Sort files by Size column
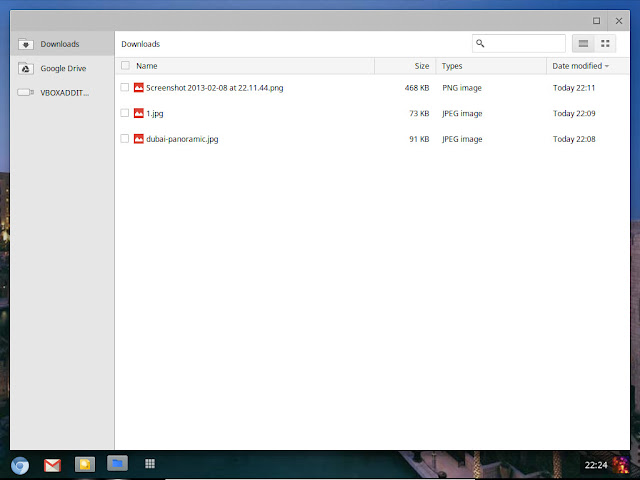The image size is (640, 480). (x=422, y=66)
